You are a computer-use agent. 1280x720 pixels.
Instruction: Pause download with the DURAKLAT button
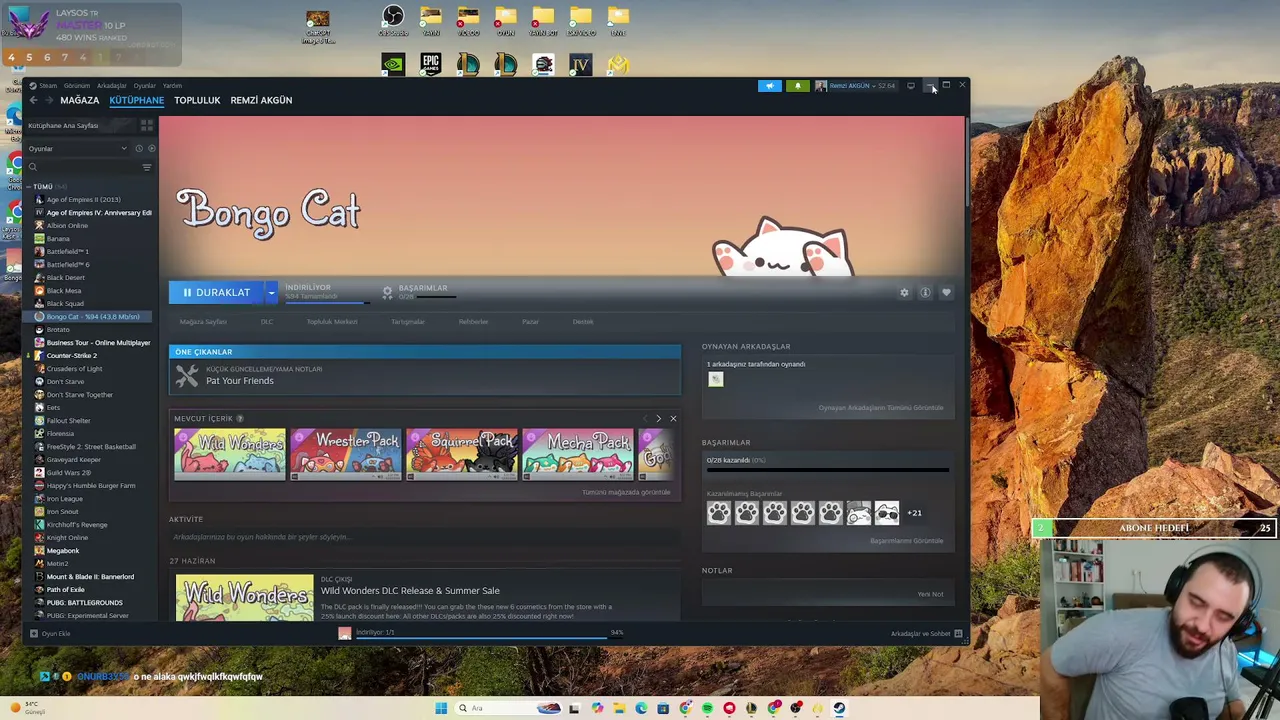(x=216, y=292)
